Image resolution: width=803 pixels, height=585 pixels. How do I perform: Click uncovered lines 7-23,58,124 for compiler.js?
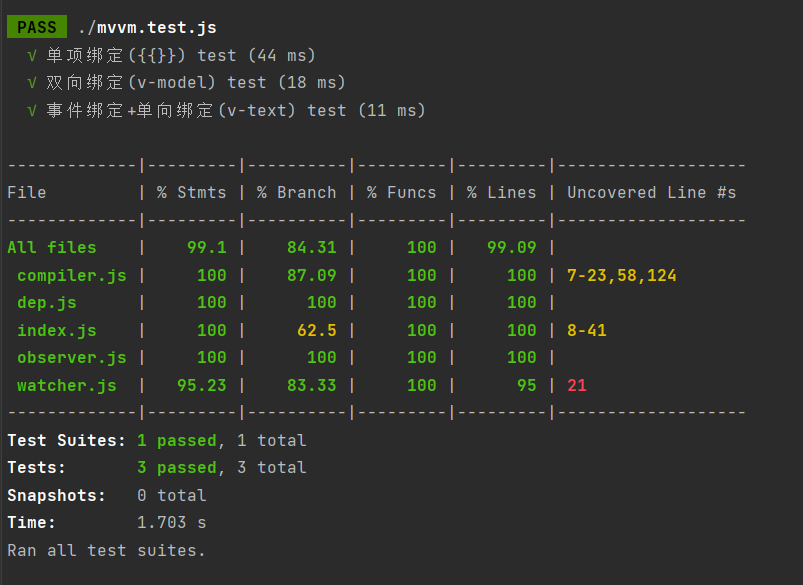click(621, 275)
